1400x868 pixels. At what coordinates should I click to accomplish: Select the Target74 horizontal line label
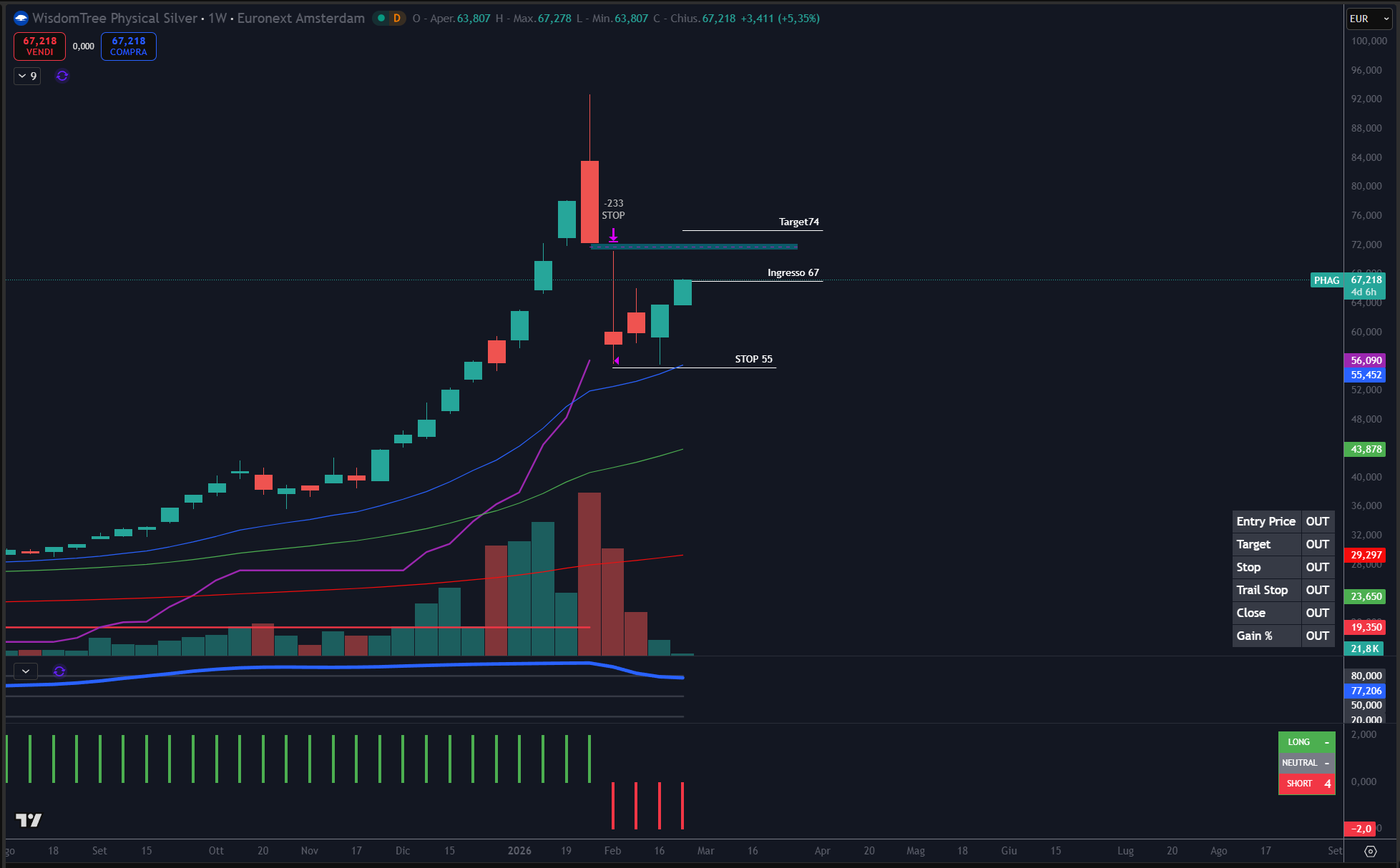(x=798, y=222)
